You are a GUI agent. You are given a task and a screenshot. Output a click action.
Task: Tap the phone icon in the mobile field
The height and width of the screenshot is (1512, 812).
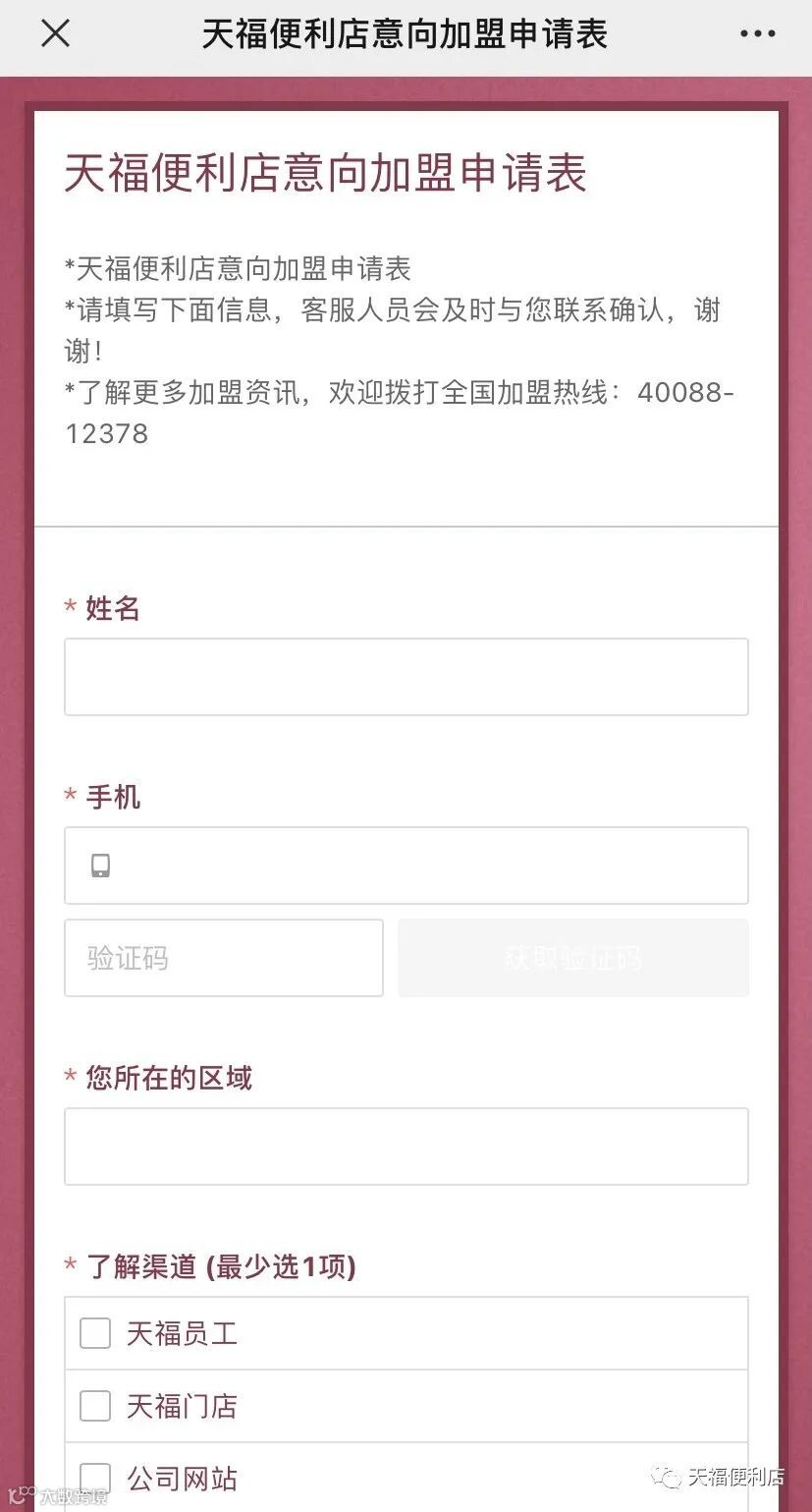(100, 866)
